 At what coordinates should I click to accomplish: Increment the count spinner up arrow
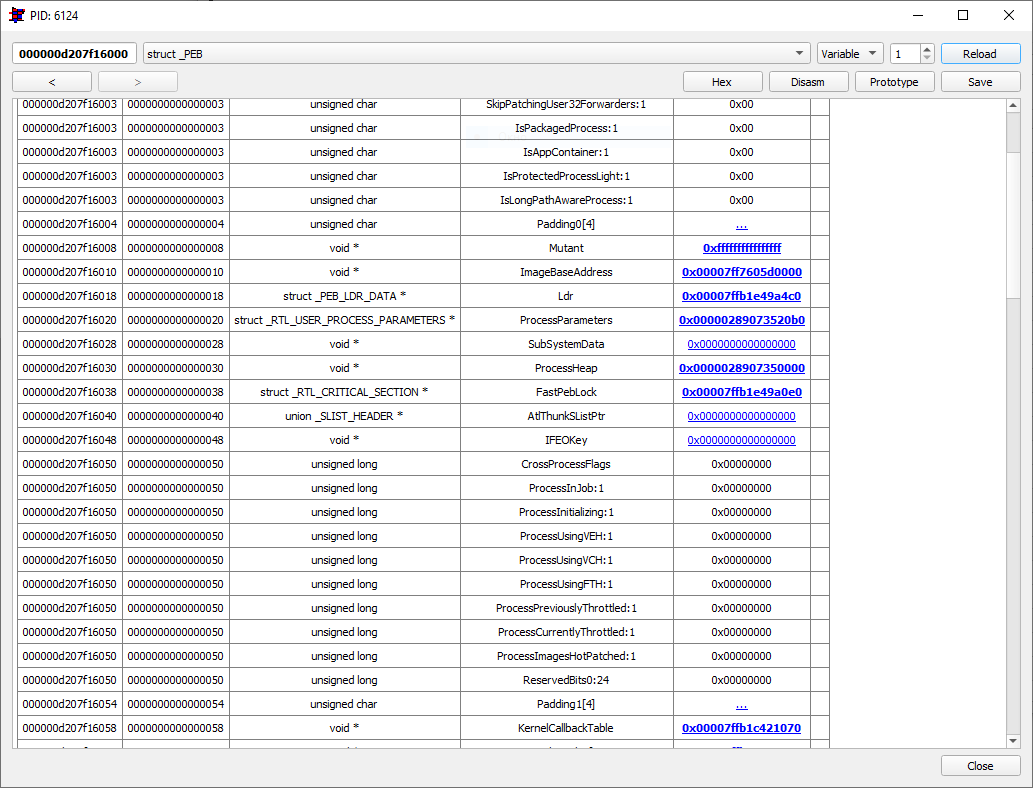[x=927, y=49]
